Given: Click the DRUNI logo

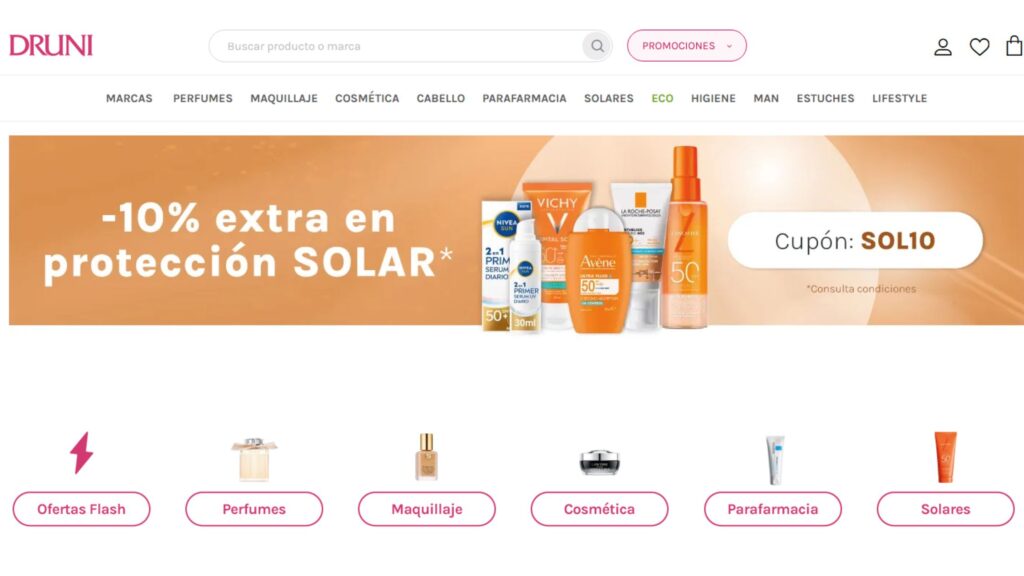Looking at the screenshot, I should 51,46.
